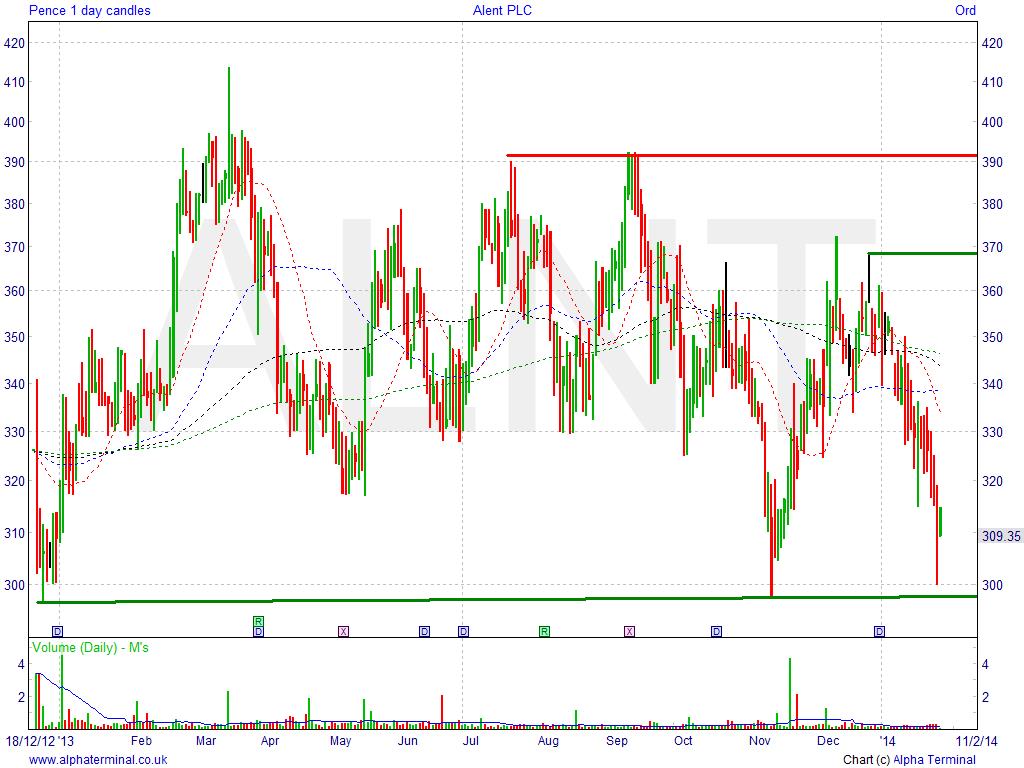Image resolution: width=1024 pixels, height=768 pixels.
Task: Click the 'Volume (Daily) - M's' panel label
Action: pos(90,648)
